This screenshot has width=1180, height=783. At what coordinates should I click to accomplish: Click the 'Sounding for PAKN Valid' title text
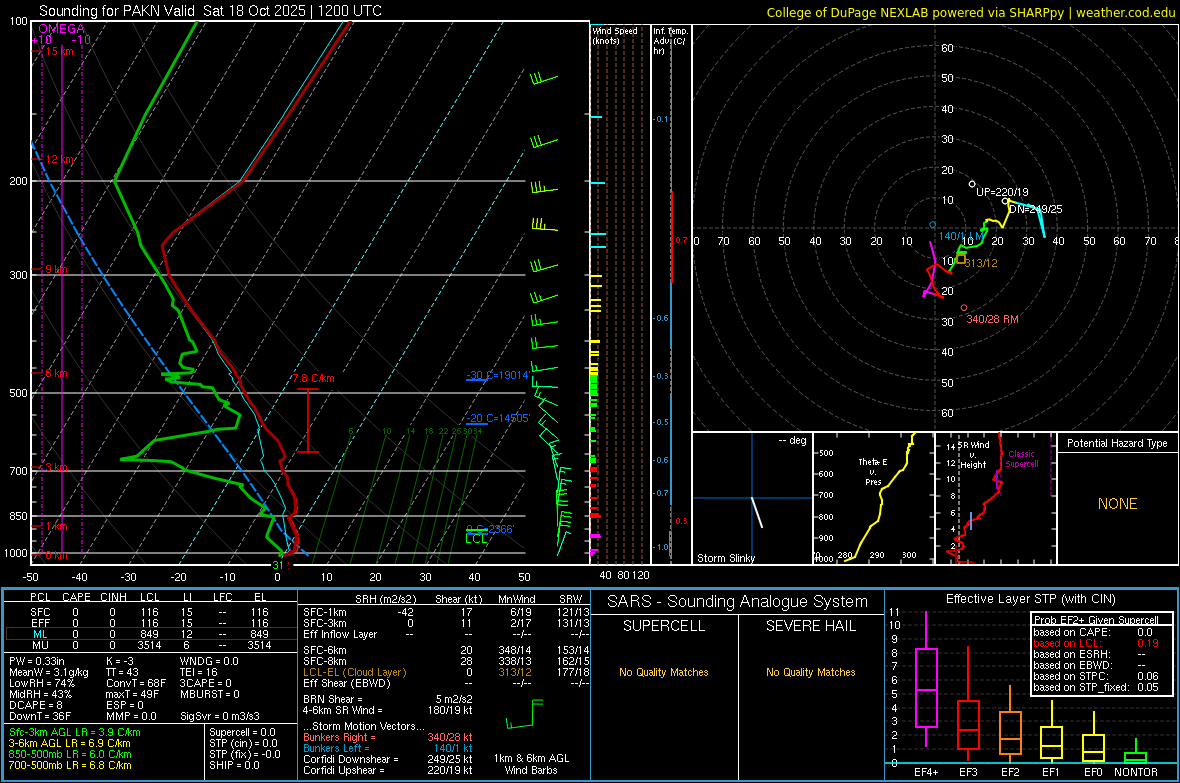(x=117, y=11)
